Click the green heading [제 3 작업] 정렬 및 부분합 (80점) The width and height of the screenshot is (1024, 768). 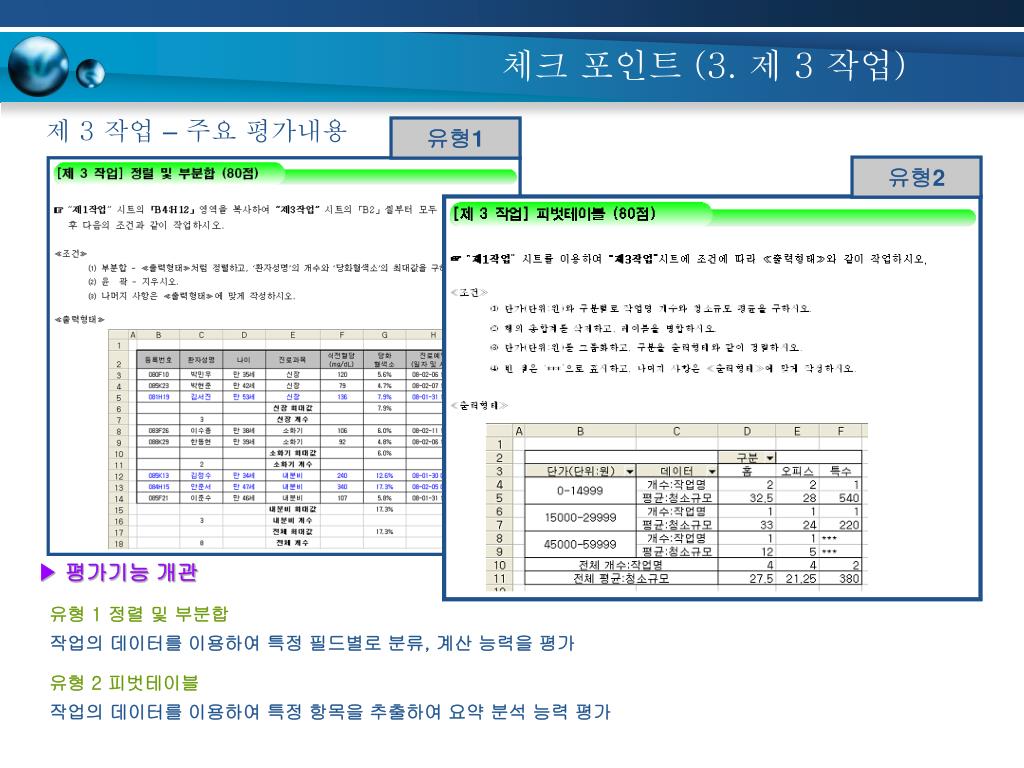click(x=158, y=173)
